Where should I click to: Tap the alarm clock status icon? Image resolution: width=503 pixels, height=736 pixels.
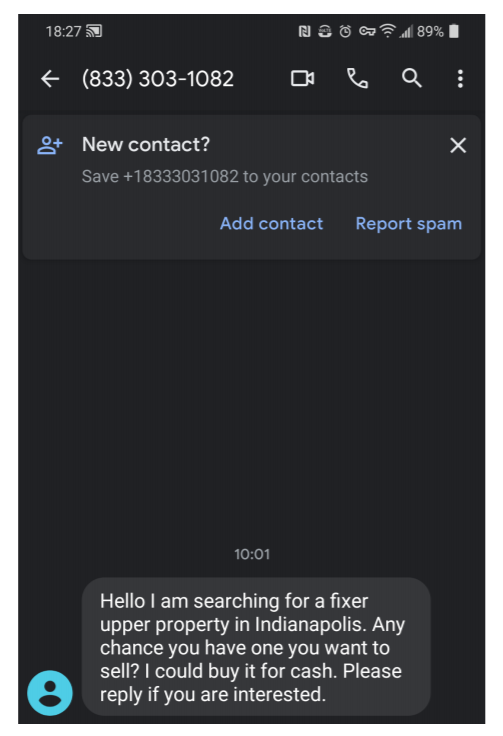tap(345, 31)
